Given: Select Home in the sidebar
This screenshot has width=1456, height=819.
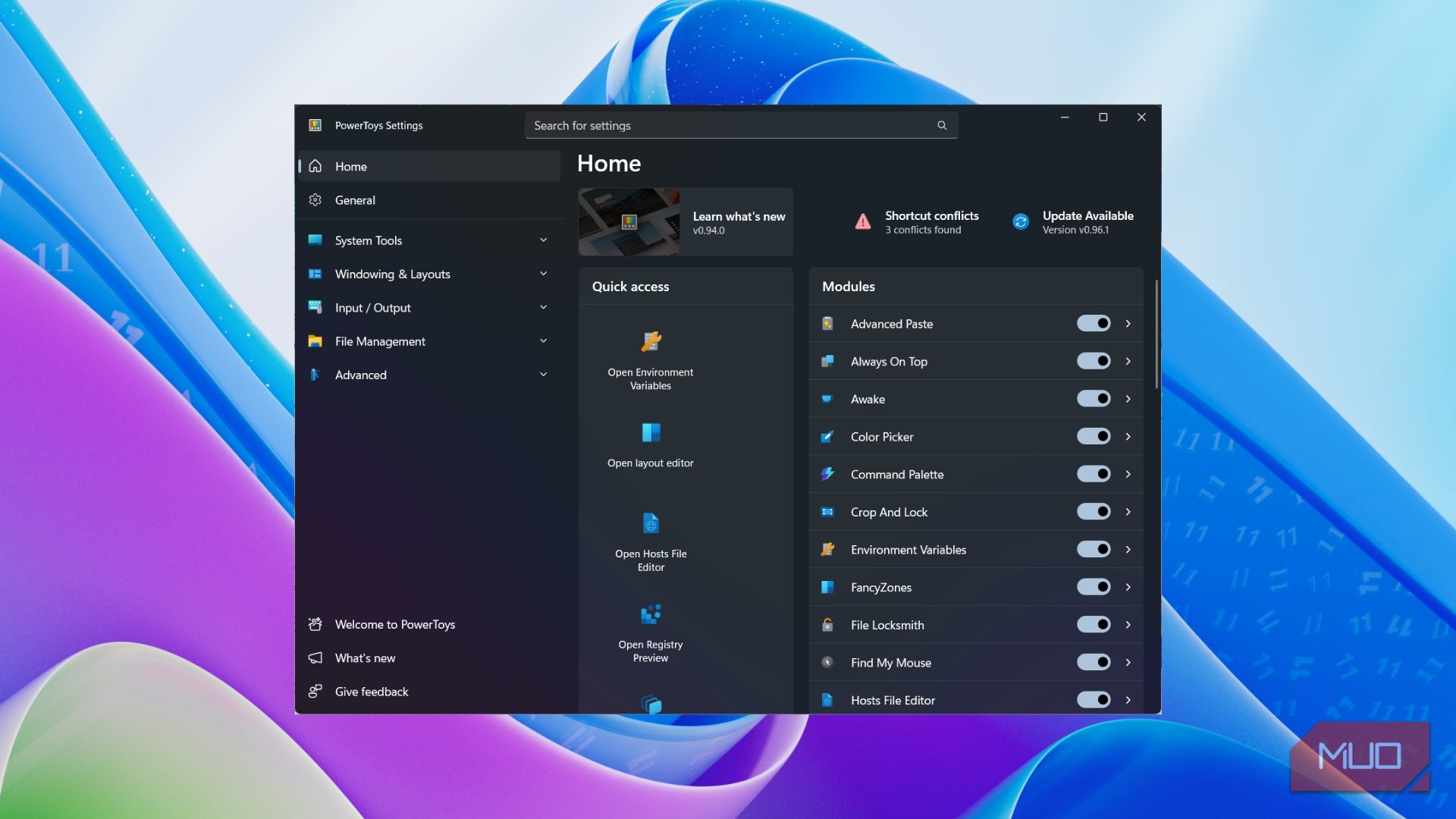Looking at the screenshot, I should tap(429, 166).
